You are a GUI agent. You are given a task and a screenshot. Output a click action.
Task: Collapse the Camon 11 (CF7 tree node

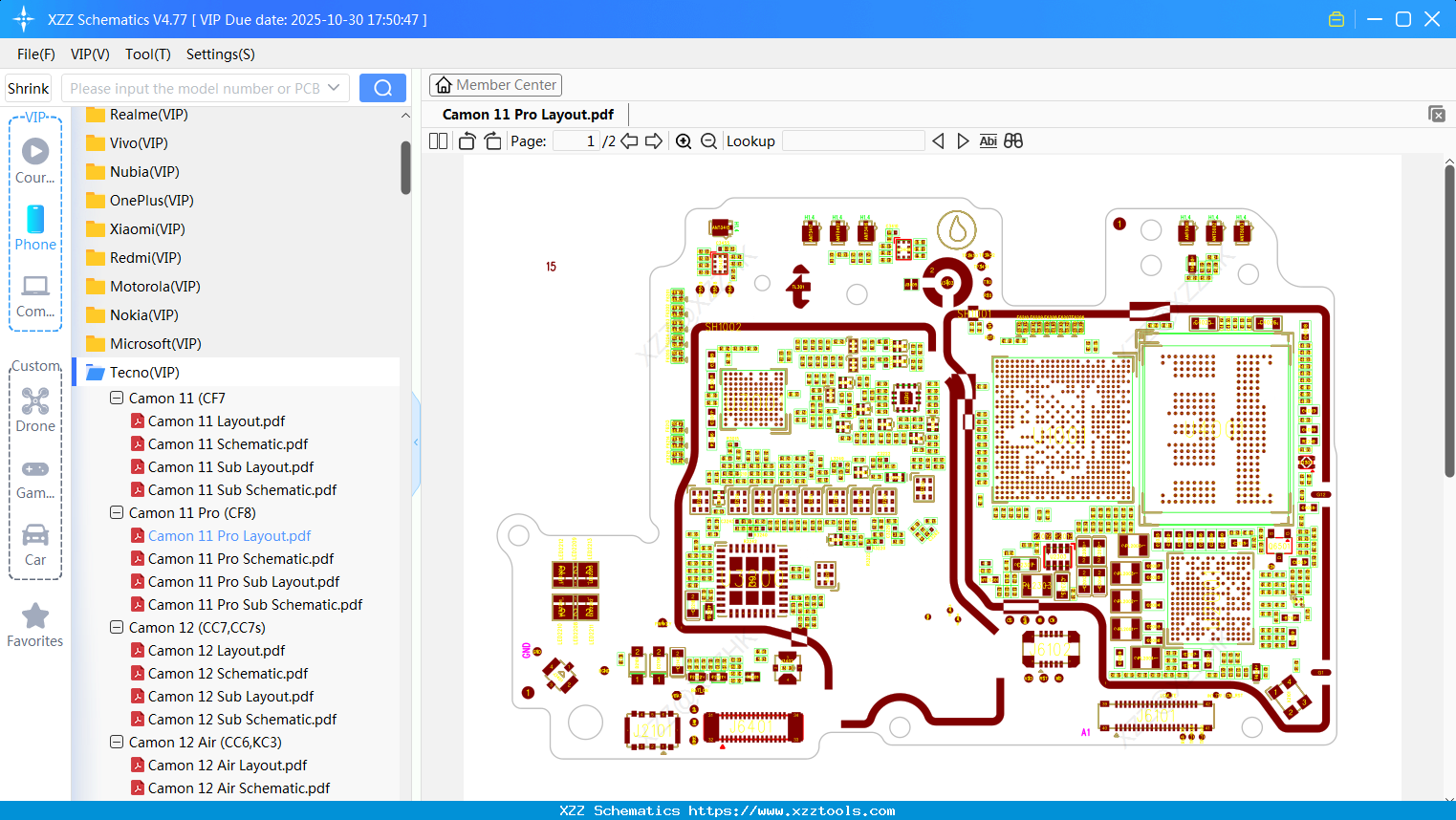coord(117,398)
